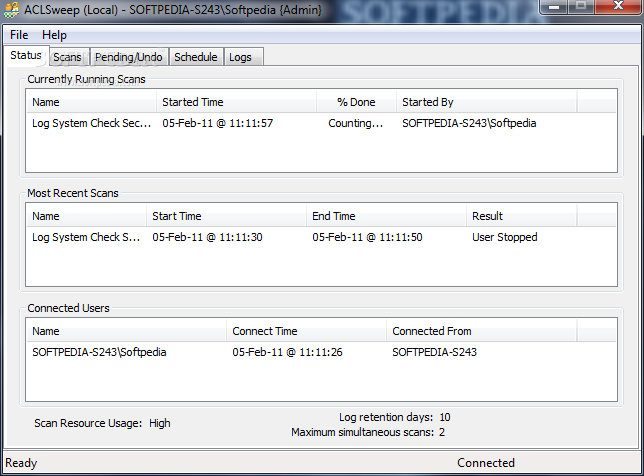The image size is (644, 476).
Task: Select connected user SOFTPEDIA-S243\Softpedia
Action: click(x=99, y=352)
